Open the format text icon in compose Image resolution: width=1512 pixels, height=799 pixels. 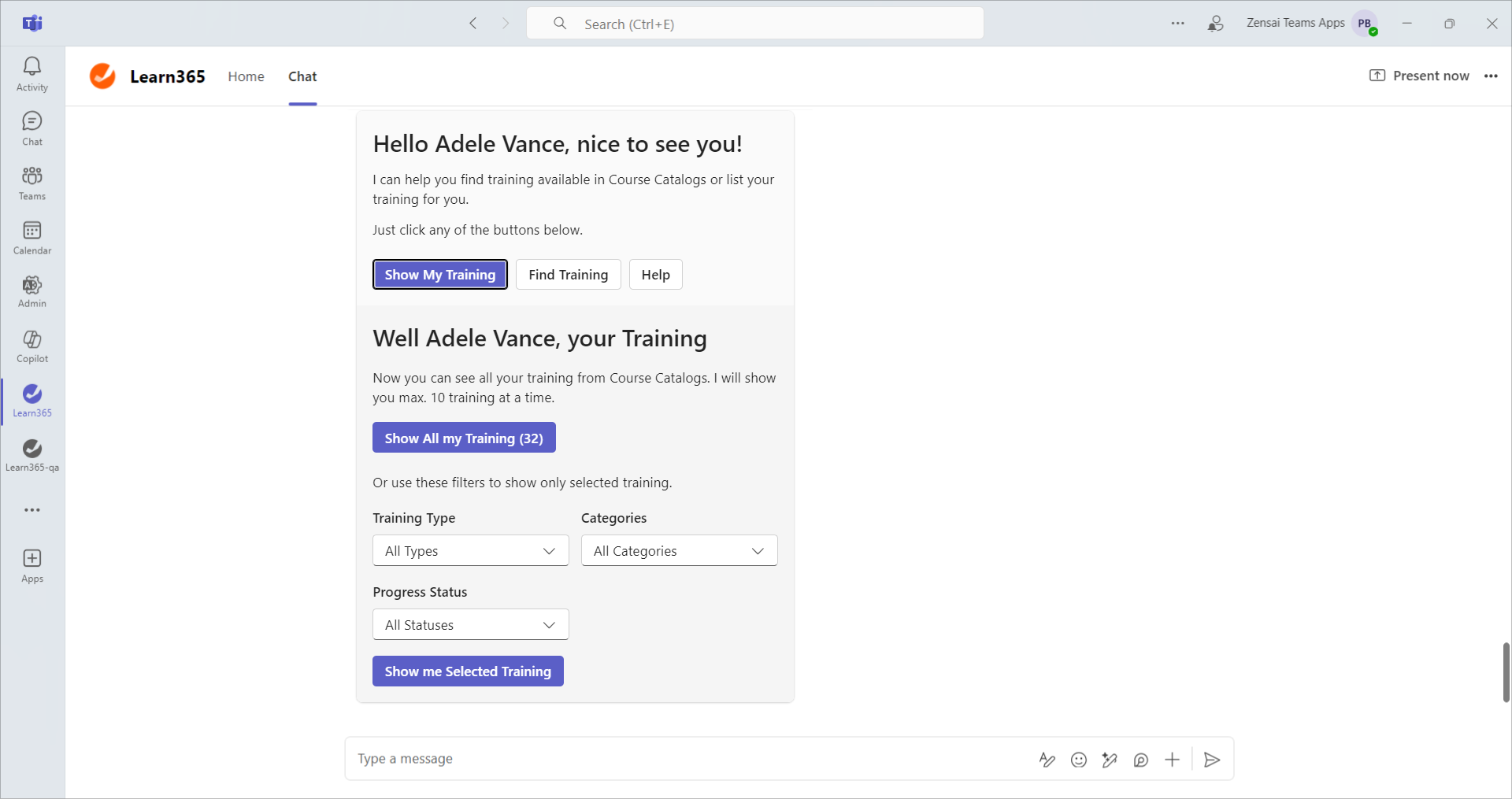[x=1047, y=760]
